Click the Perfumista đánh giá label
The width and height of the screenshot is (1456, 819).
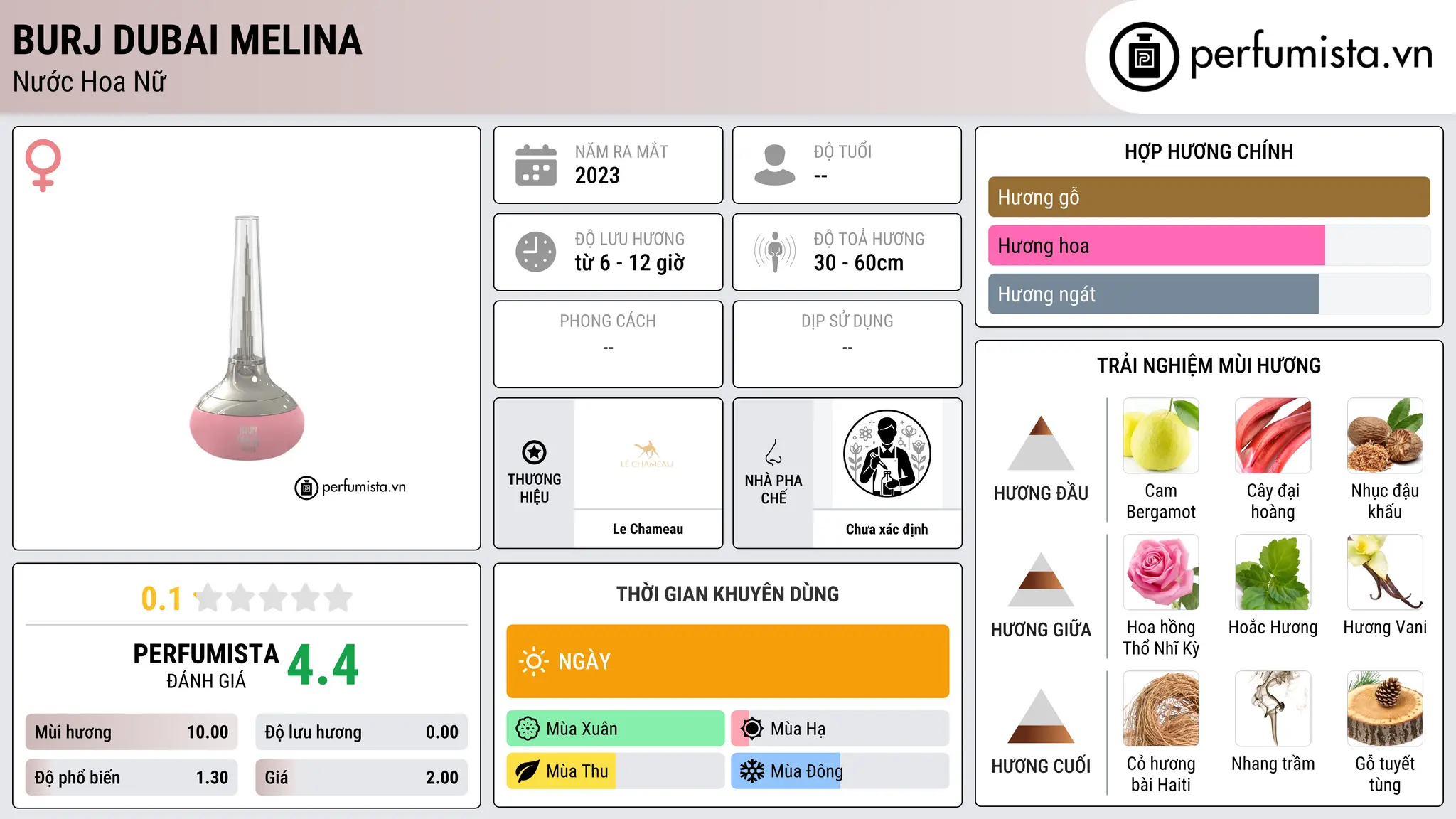tap(206, 666)
